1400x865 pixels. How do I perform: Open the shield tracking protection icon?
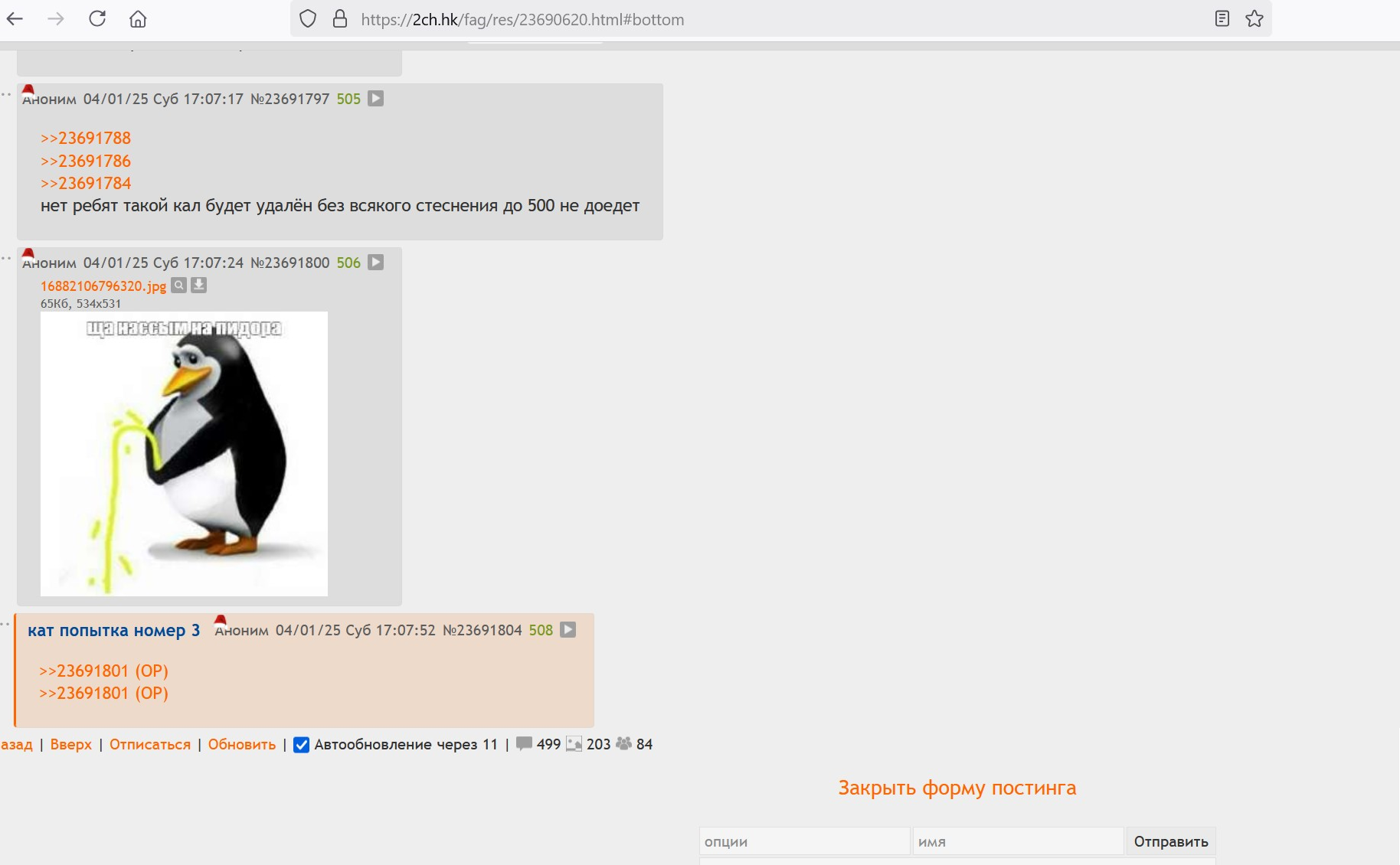[308, 19]
